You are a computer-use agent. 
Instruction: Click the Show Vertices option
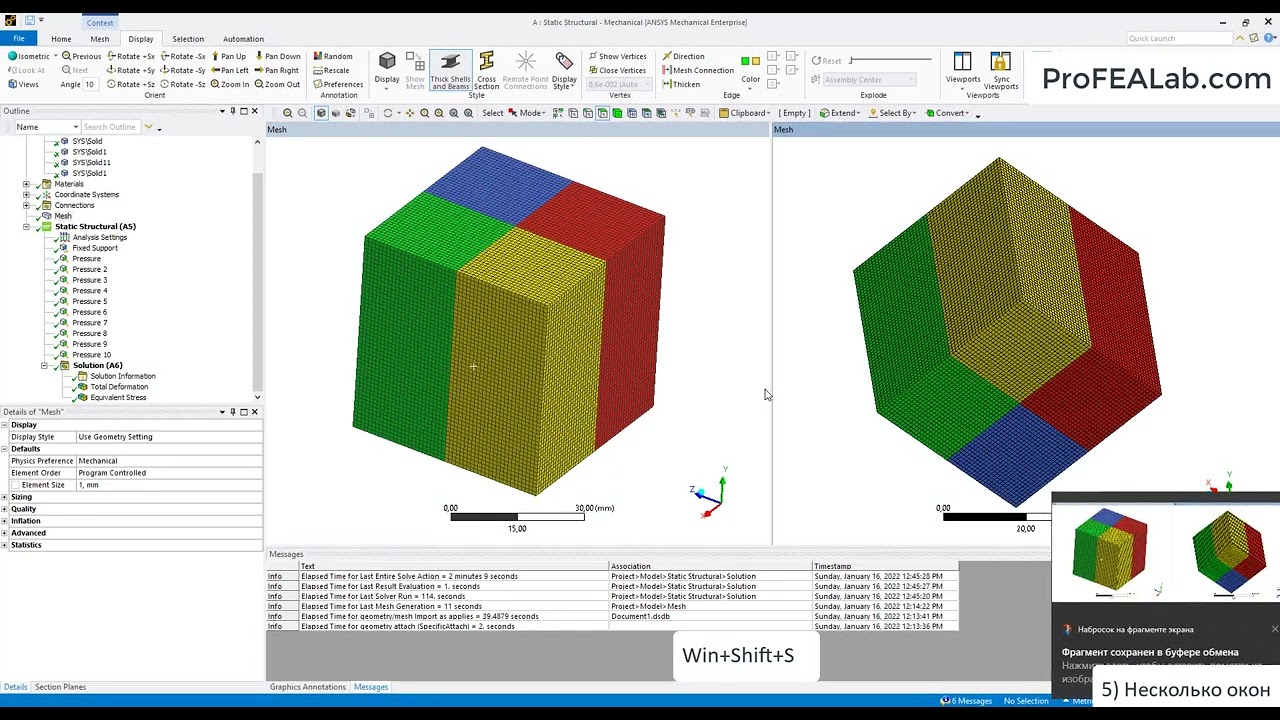click(x=617, y=56)
